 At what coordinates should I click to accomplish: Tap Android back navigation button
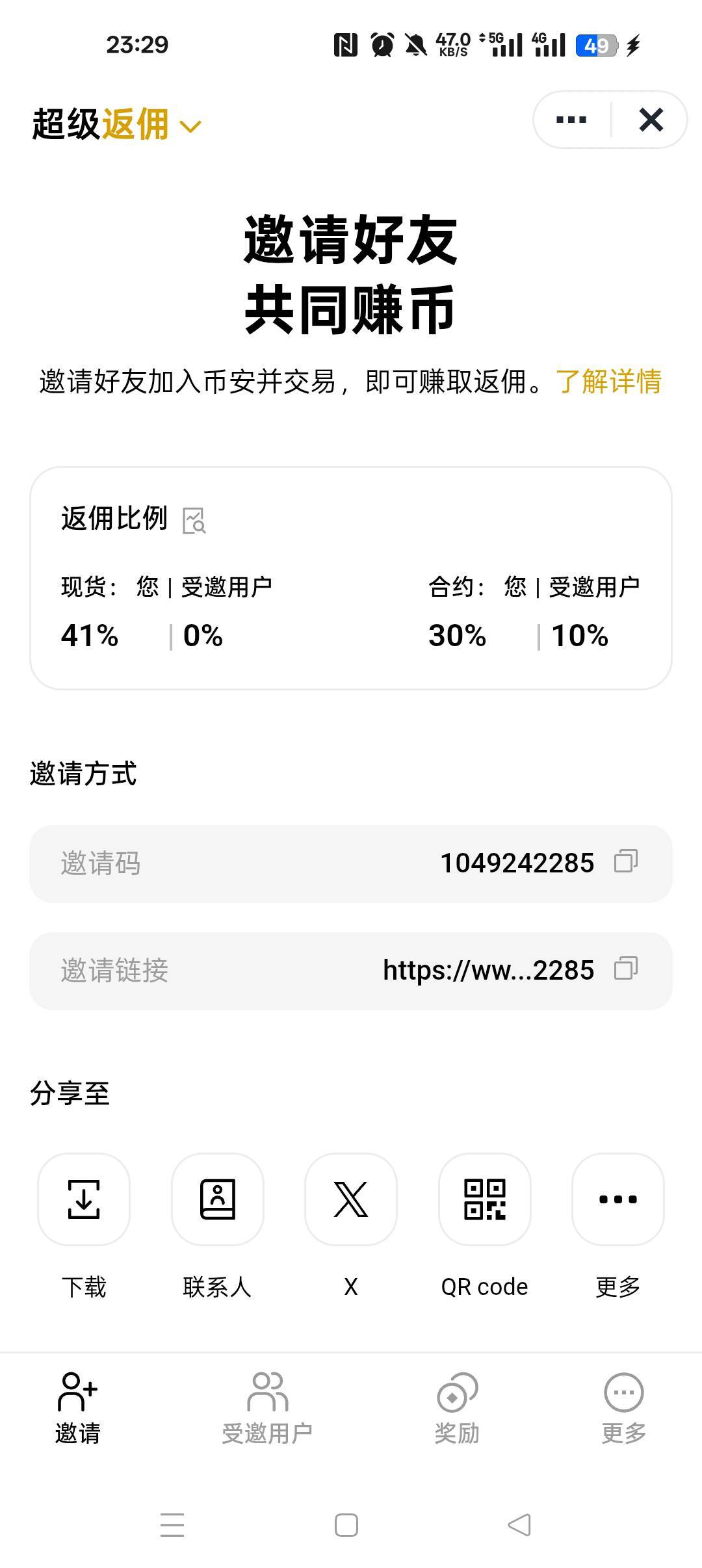(519, 1524)
